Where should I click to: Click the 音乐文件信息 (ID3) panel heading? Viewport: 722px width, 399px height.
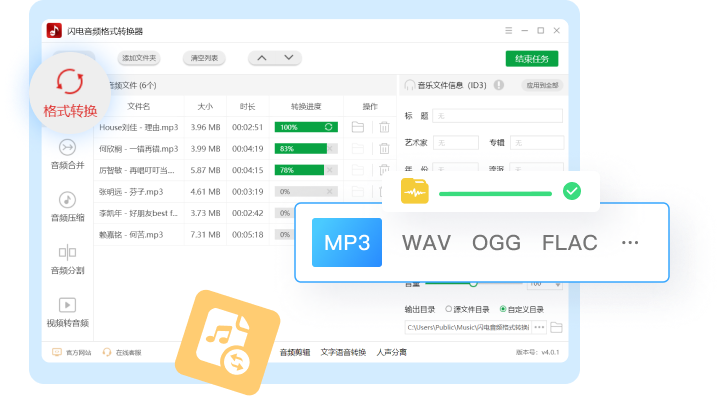tap(452, 85)
